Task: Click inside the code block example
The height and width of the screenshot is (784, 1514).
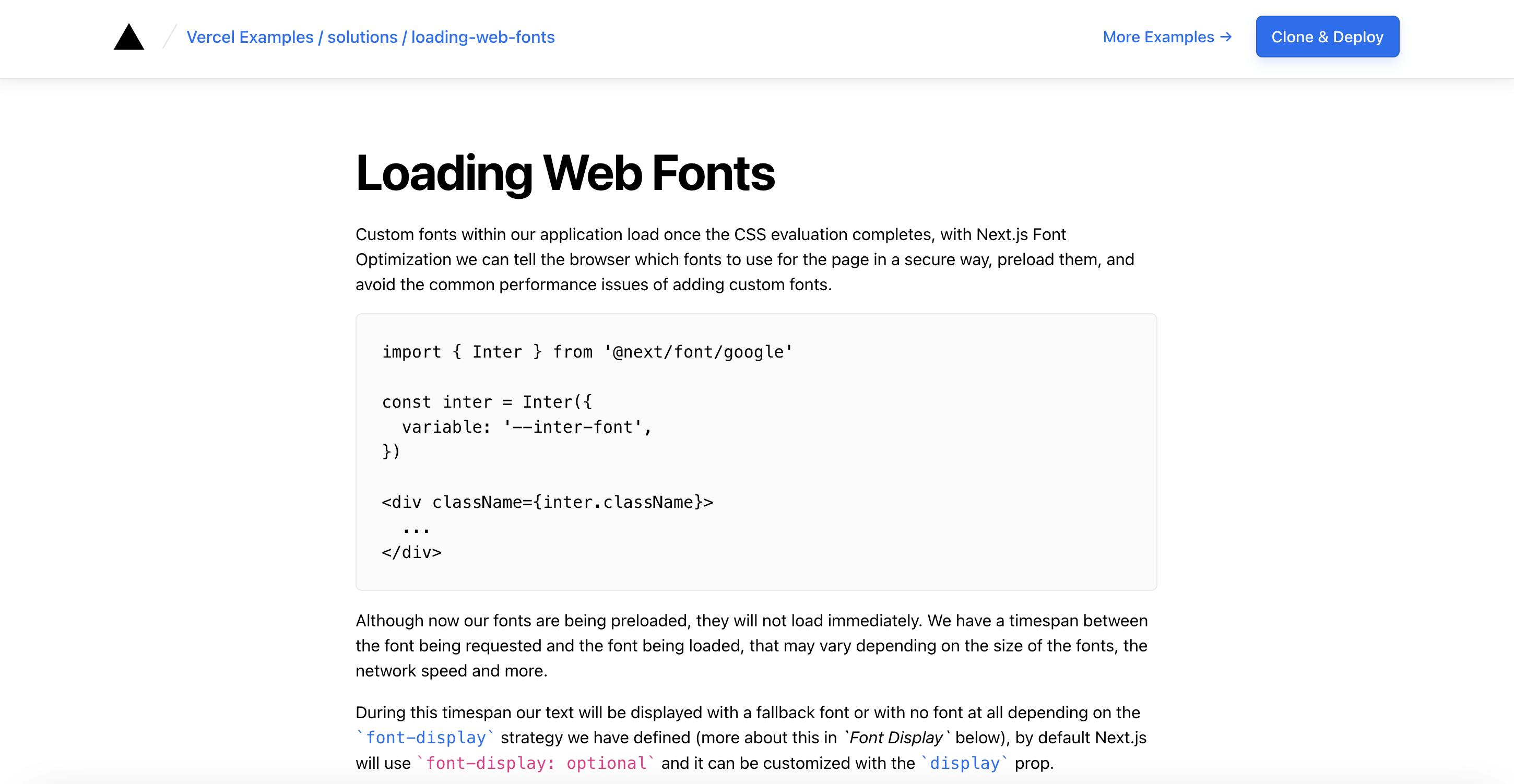Action: tap(755, 453)
